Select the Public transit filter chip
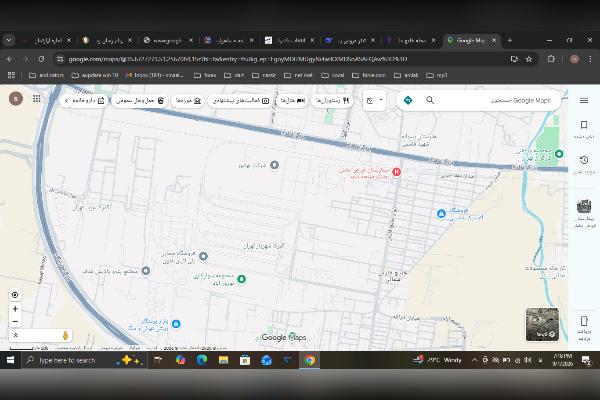 point(140,100)
